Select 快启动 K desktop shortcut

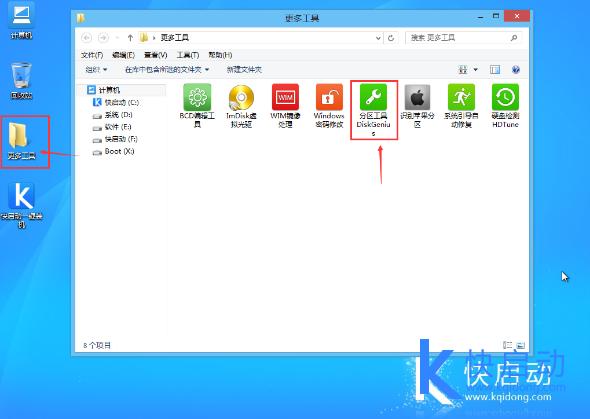pos(21,205)
